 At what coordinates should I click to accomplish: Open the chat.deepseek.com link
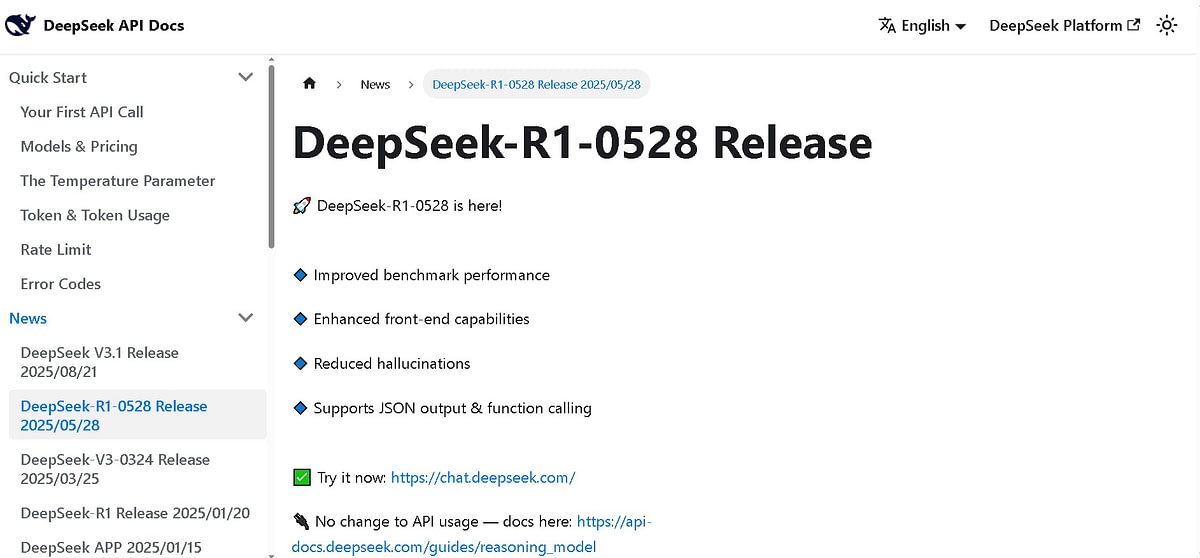(483, 478)
